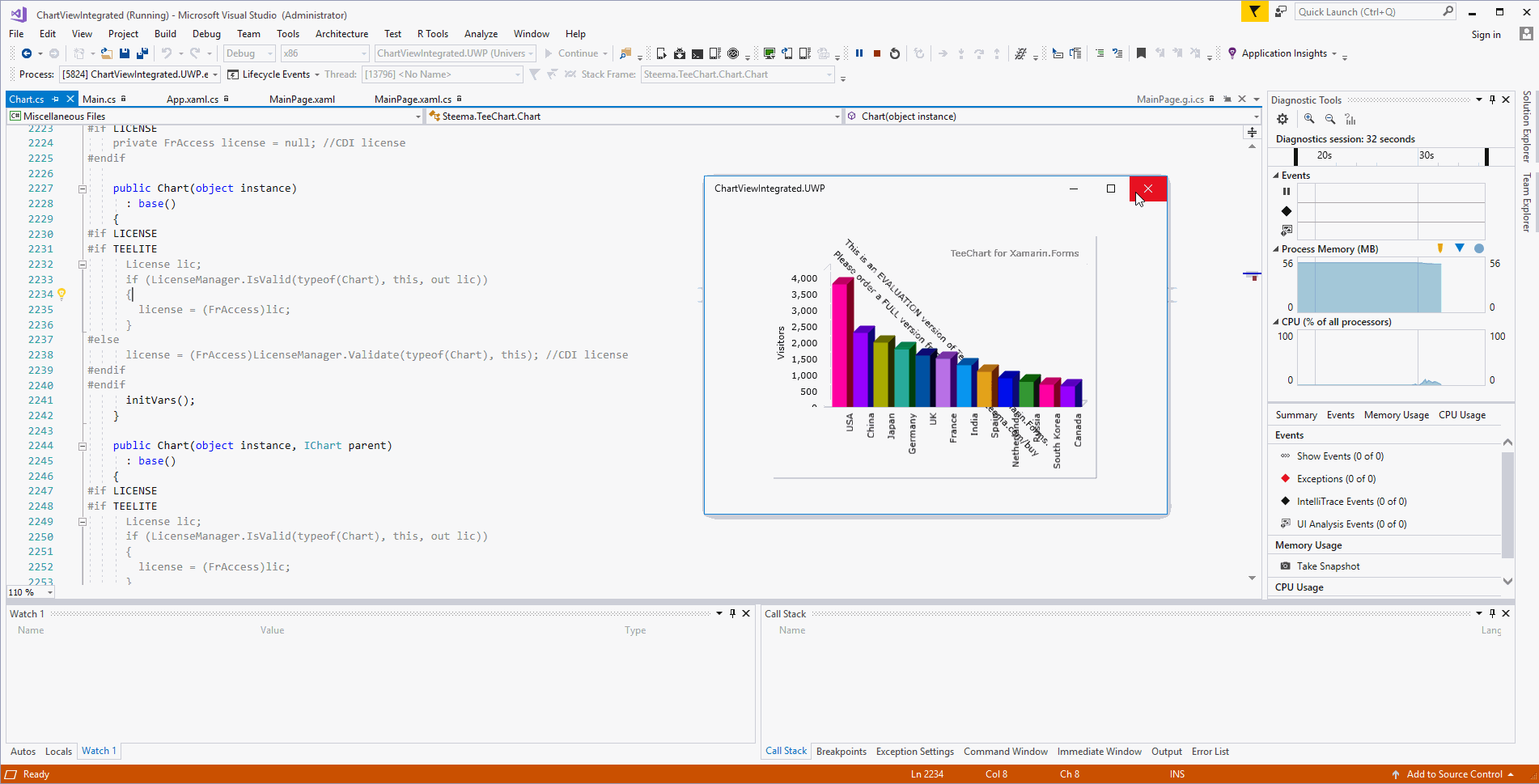This screenshot has height=784, width=1539.
Task: Toggle the bookmark icon in toolbar
Action: pos(1141,53)
